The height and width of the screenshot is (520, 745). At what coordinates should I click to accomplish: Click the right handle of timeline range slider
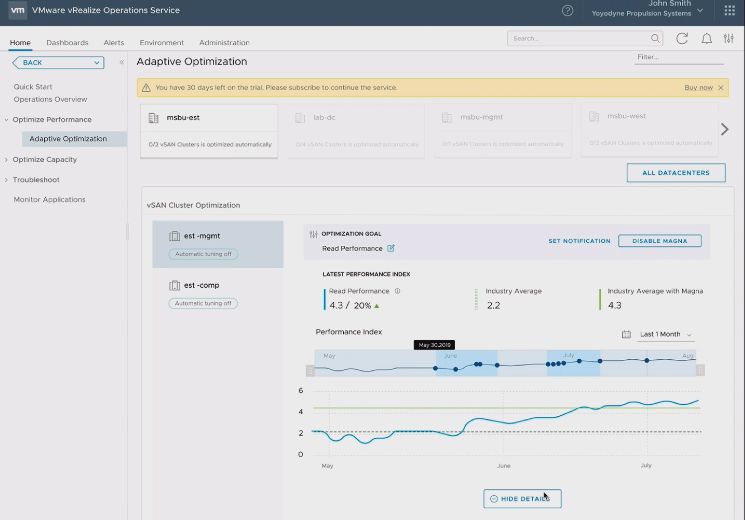point(700,370)
